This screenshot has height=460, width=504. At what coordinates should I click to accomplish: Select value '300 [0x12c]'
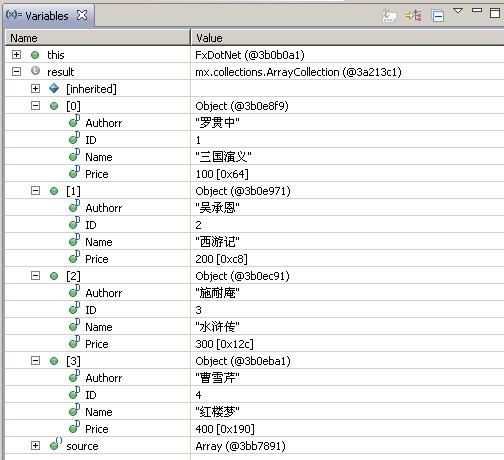pos(224,344)
